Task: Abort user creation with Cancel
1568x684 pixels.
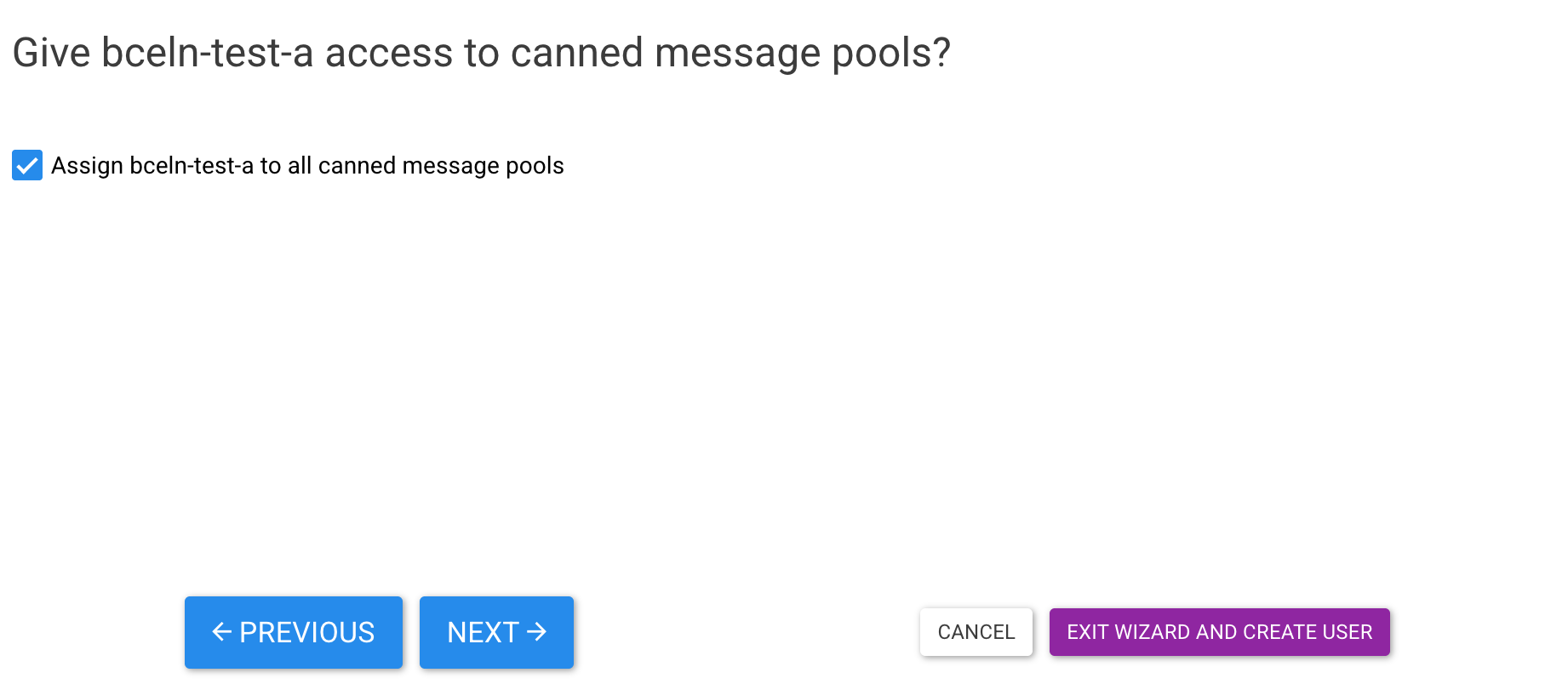Action: tap(976, 632)
